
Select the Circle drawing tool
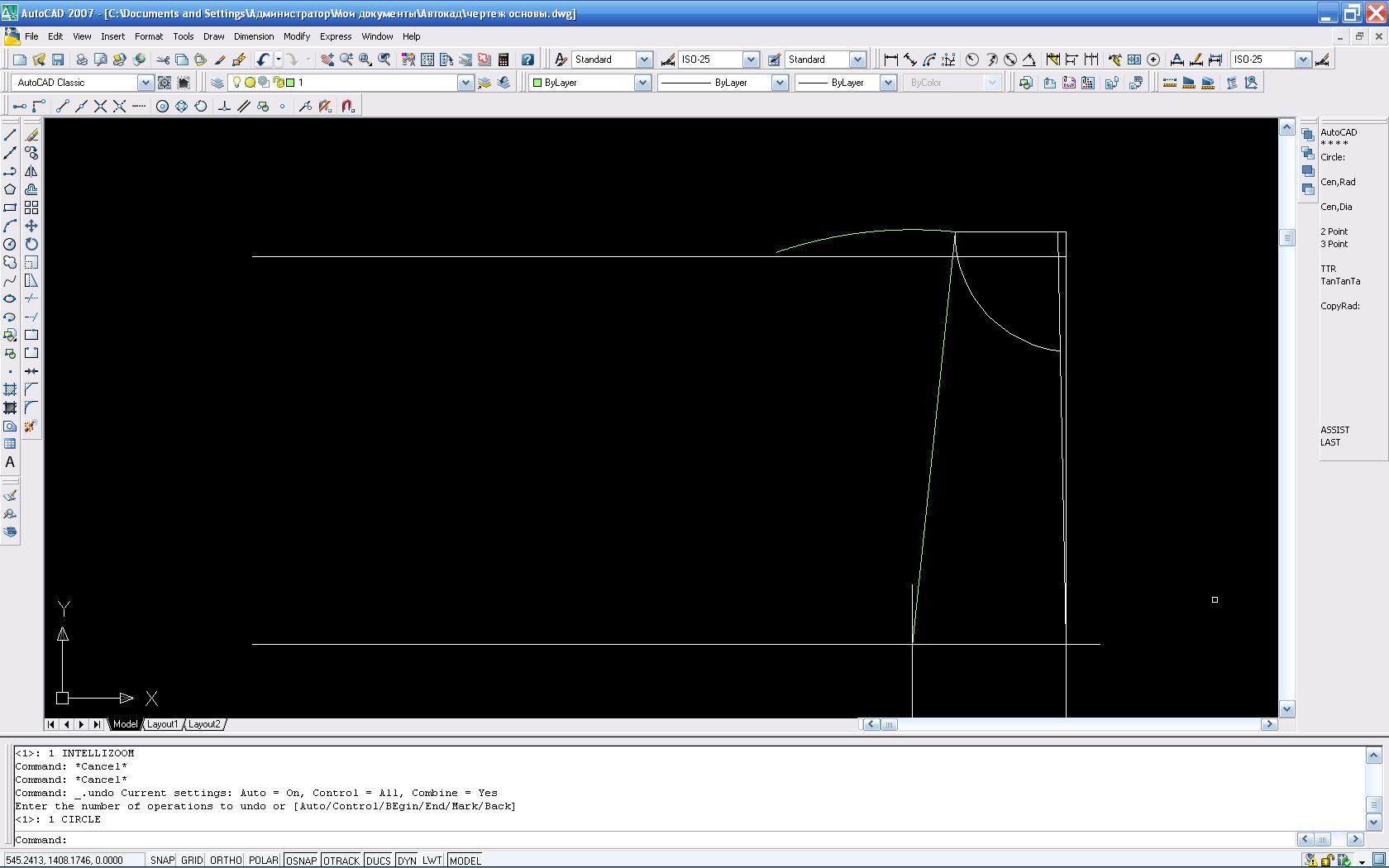pyautogui.click(x=10, y=244)
